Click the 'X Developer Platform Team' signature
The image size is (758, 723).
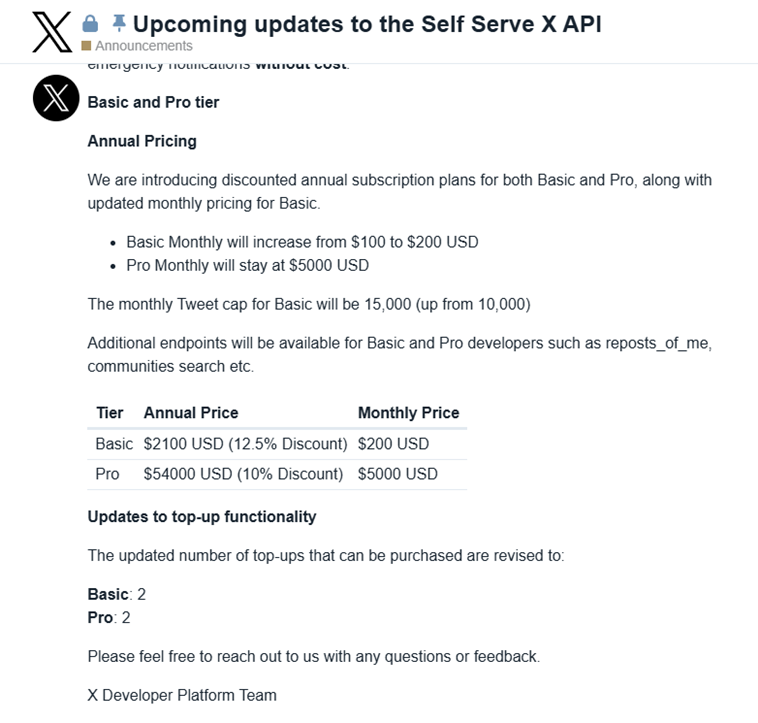(x=182, y=695)
